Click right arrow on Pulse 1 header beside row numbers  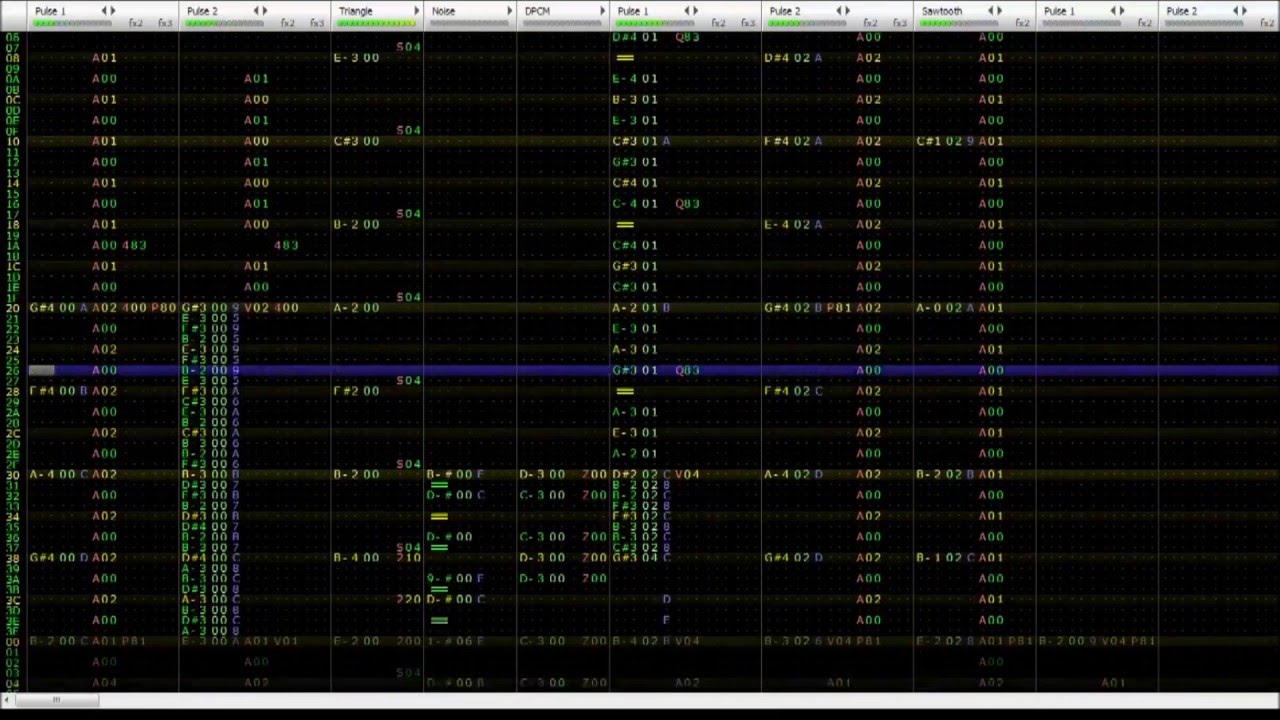point(113,11)
